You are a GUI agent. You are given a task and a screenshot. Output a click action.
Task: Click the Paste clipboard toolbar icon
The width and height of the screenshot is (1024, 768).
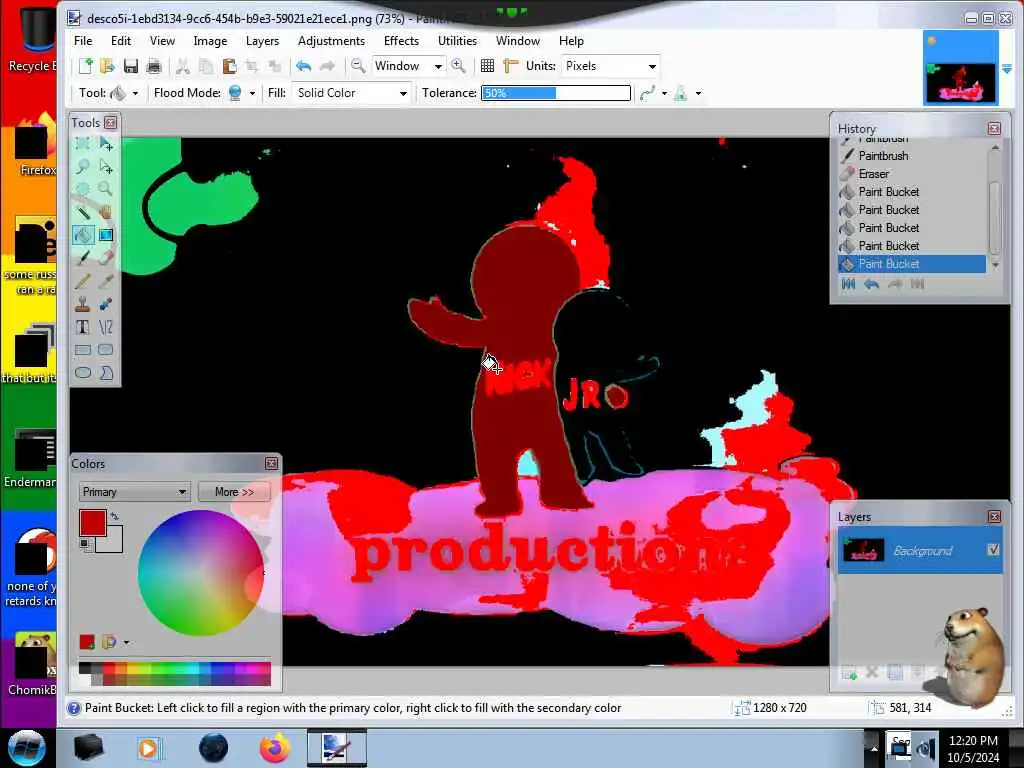(x=229, y=66)
